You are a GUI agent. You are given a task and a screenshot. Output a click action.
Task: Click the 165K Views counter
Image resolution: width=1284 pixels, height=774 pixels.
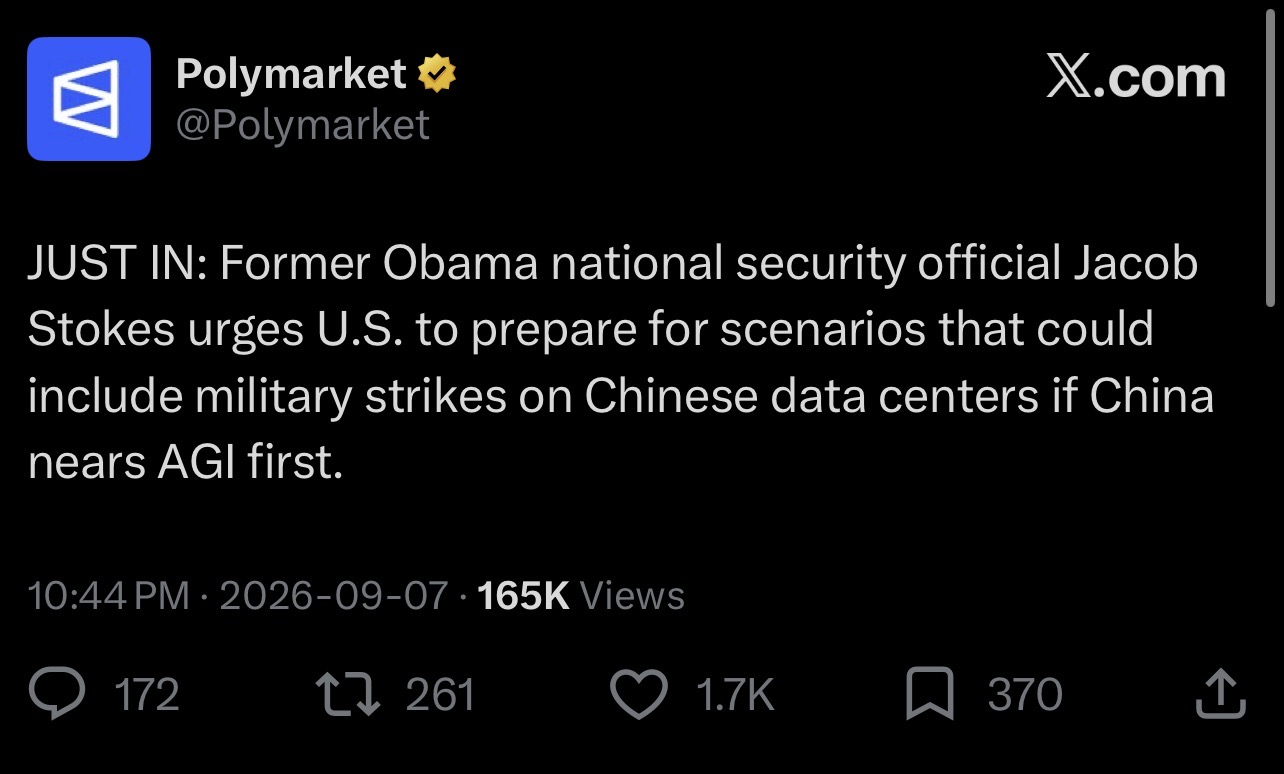point(581,596)
